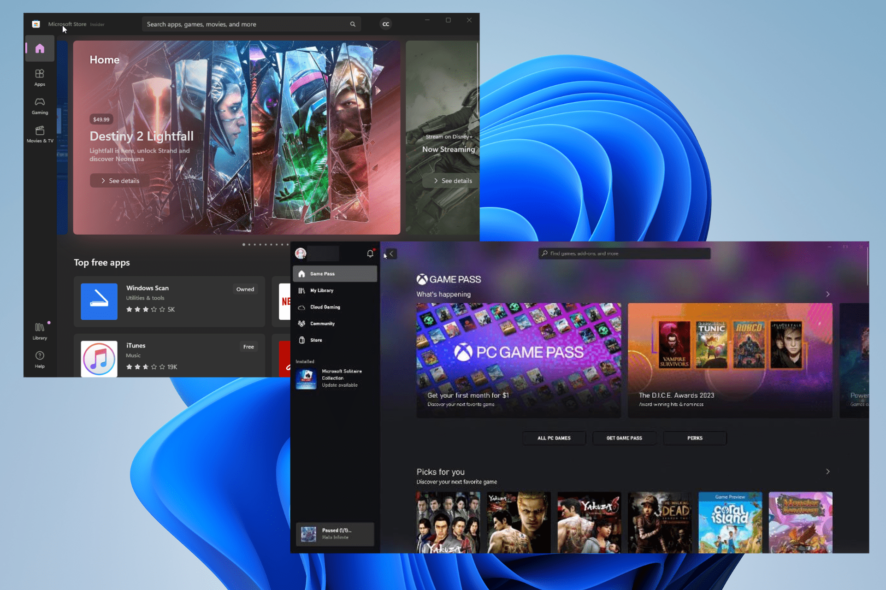
Task: Open Gaming in the Microsoft Store sidebar
Action: pos(40,106)
